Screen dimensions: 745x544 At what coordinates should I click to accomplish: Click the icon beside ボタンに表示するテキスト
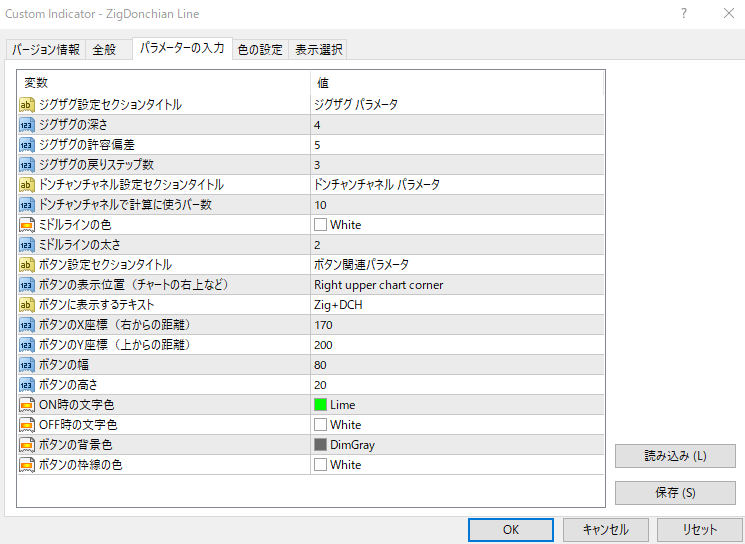(27, 305)
